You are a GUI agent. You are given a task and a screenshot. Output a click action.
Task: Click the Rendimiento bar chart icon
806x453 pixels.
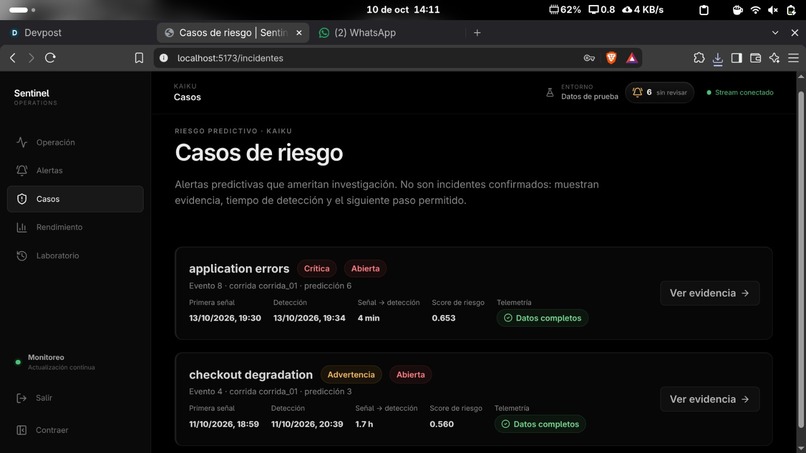22,227
